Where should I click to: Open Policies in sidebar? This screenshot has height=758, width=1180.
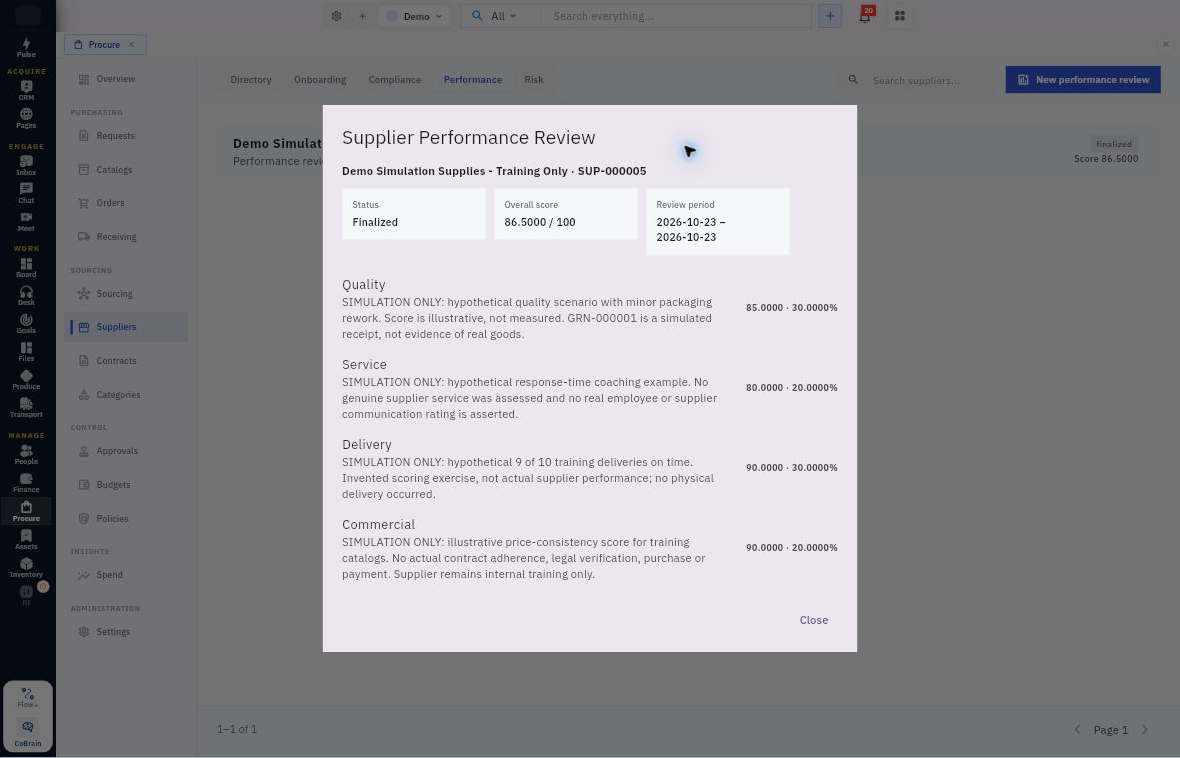pyautogui.click(x=126, y=519)
